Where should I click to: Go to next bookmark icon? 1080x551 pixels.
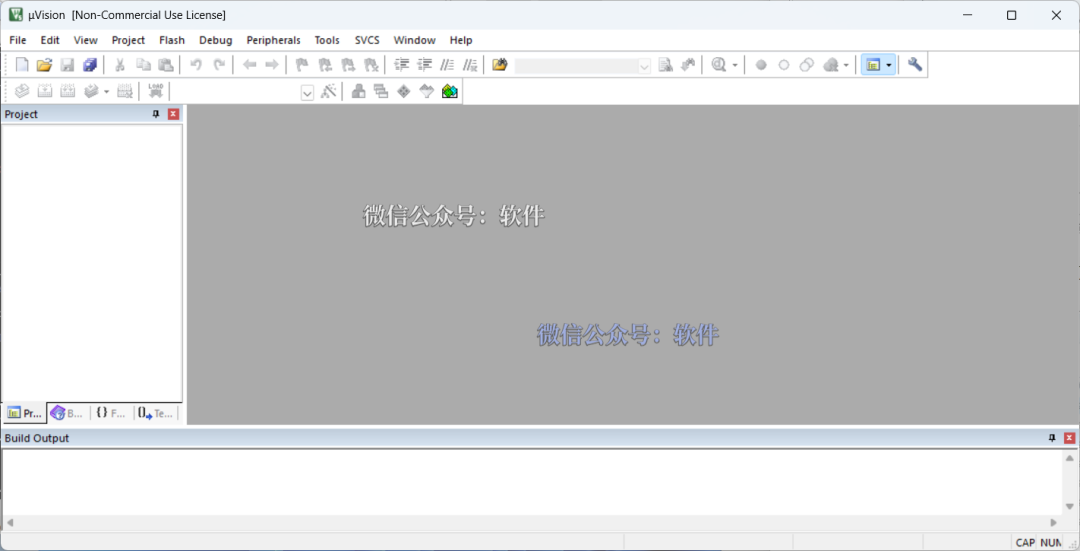(348, 65)
